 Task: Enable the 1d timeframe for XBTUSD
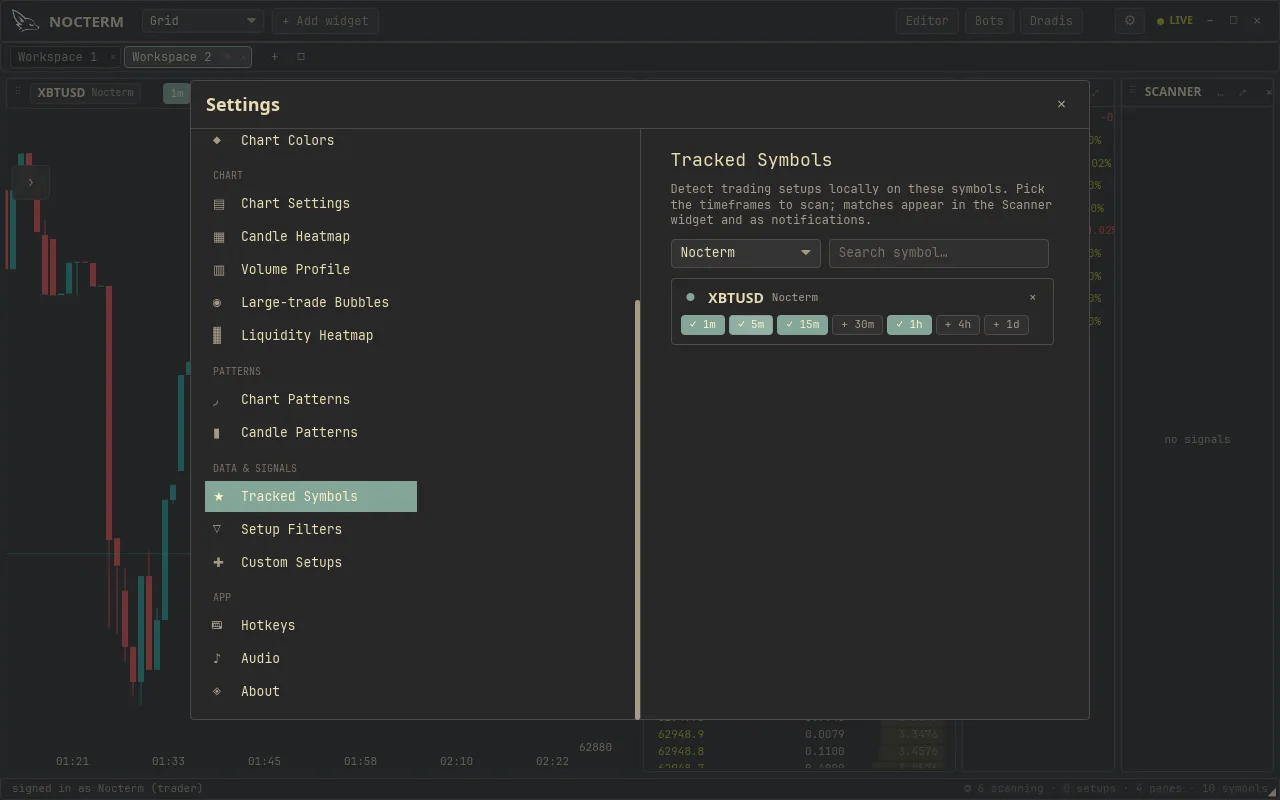1006,324
